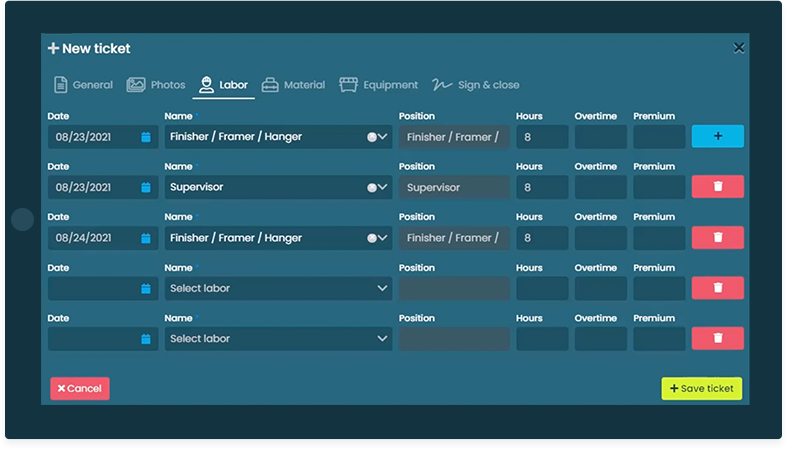Delete the Supervisor labor row with trash icon

coord(717,187)
